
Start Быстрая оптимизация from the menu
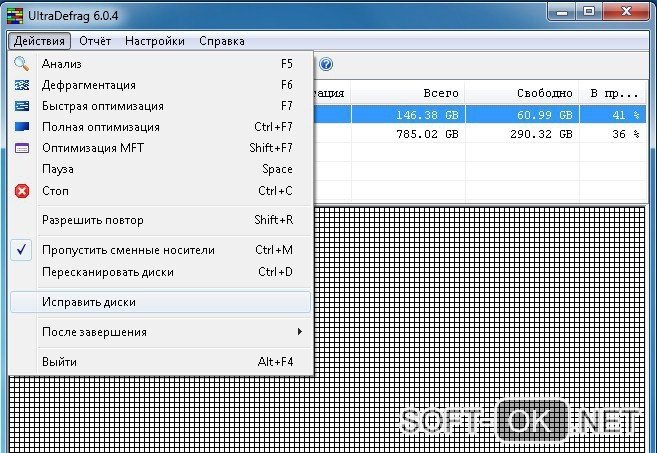click(x=161, y=106)
